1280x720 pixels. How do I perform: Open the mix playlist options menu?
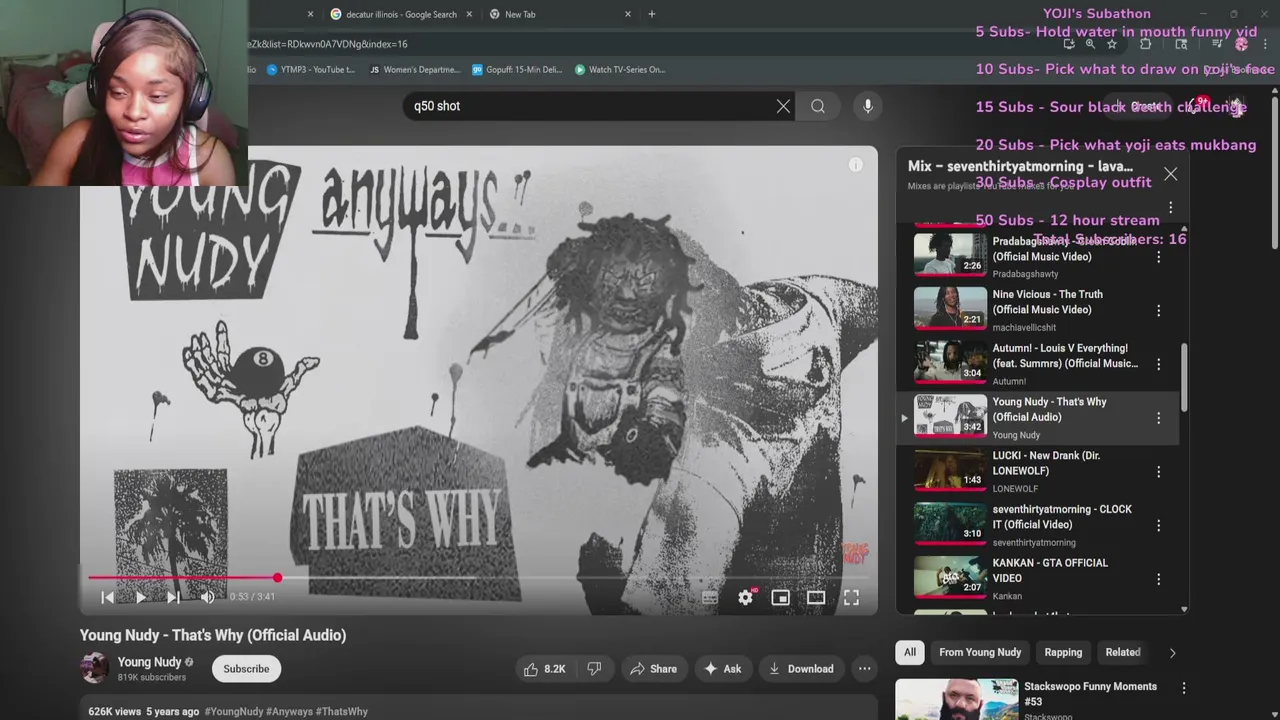tap(1170, 207)
